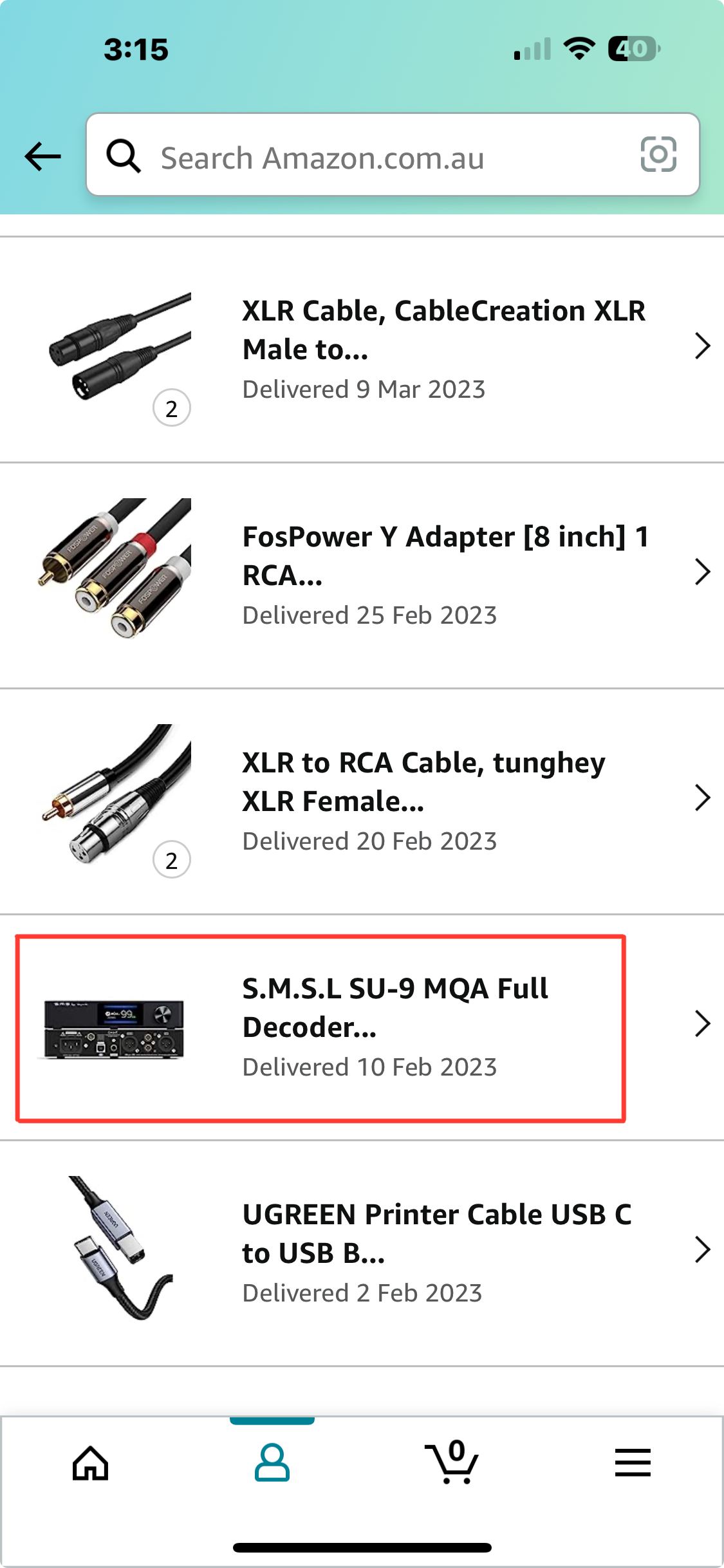Open S.M.S.L SU-9 MQA Full Decoder title
Viewport: 724px width, 1568px height.
coord(394,1008)
